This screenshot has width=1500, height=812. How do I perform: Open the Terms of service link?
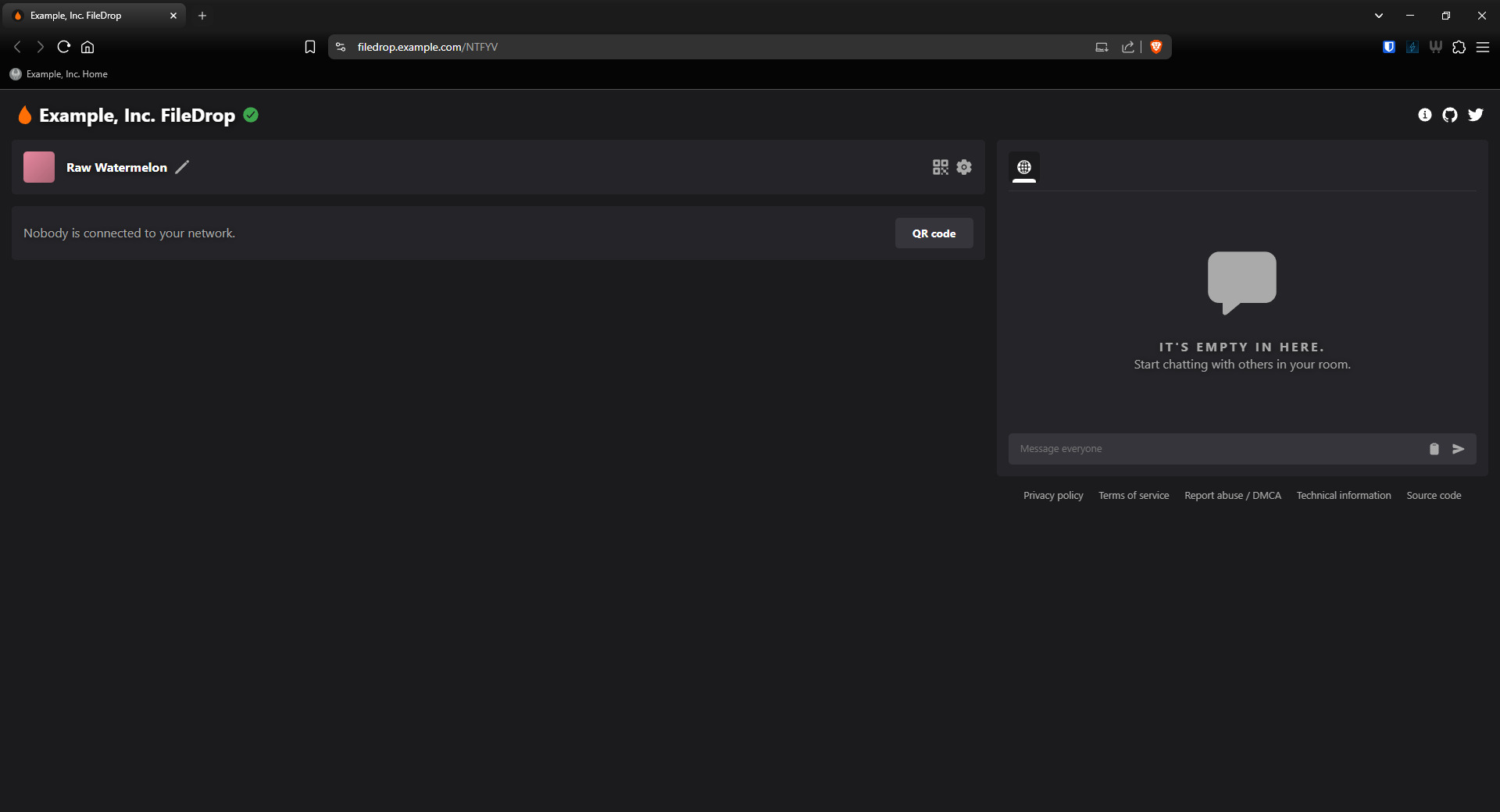(x=1134, y=496)
